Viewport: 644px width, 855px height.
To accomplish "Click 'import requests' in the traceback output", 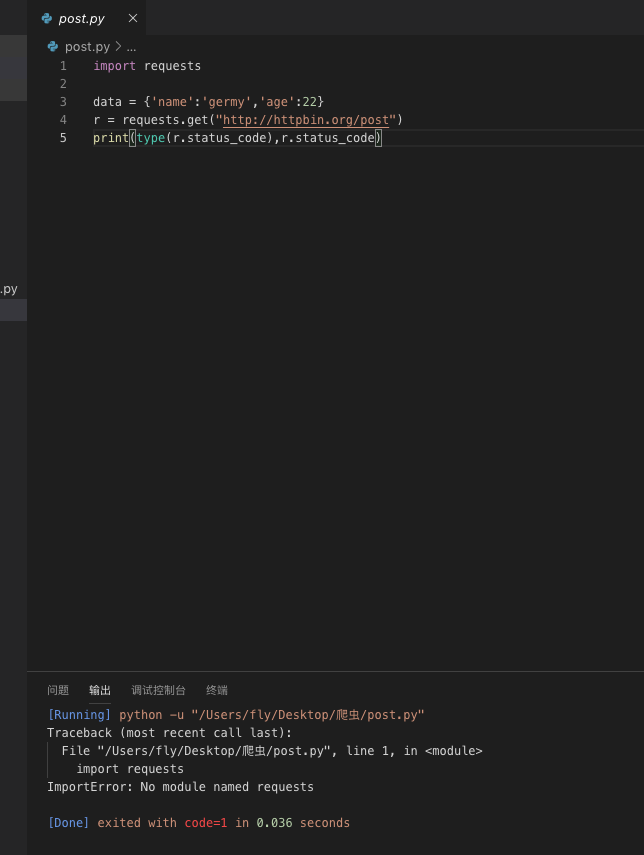I will [x=130, y=769].
